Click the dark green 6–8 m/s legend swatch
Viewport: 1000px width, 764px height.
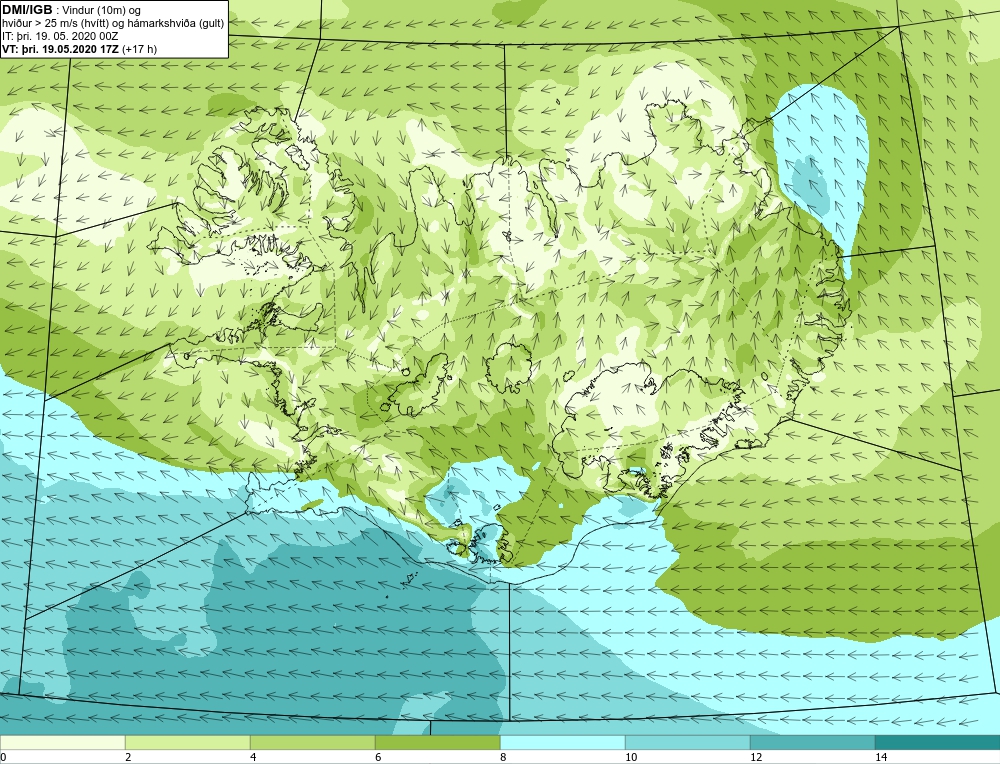coord(438,742)
